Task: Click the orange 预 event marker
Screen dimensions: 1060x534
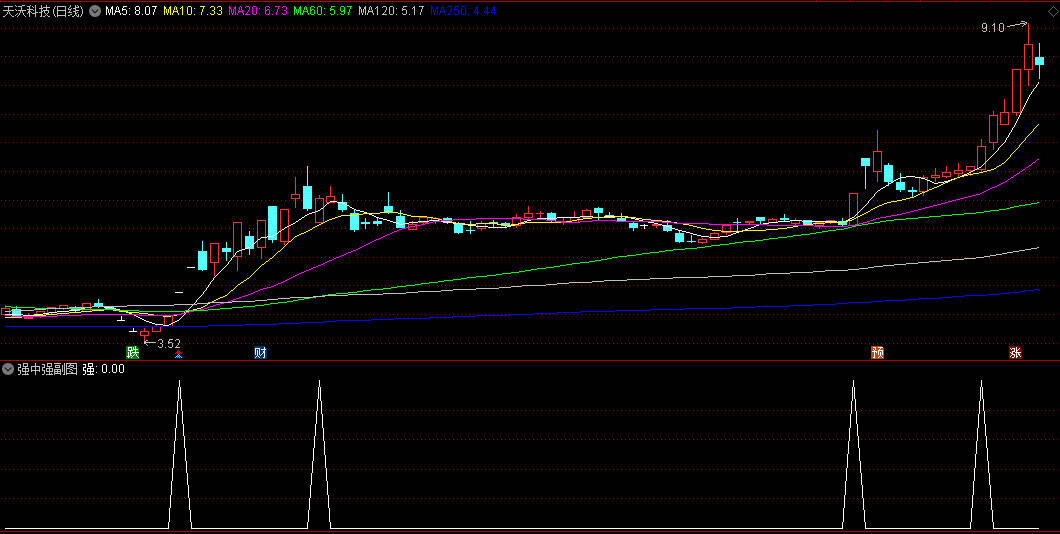Action: (877, 352)
